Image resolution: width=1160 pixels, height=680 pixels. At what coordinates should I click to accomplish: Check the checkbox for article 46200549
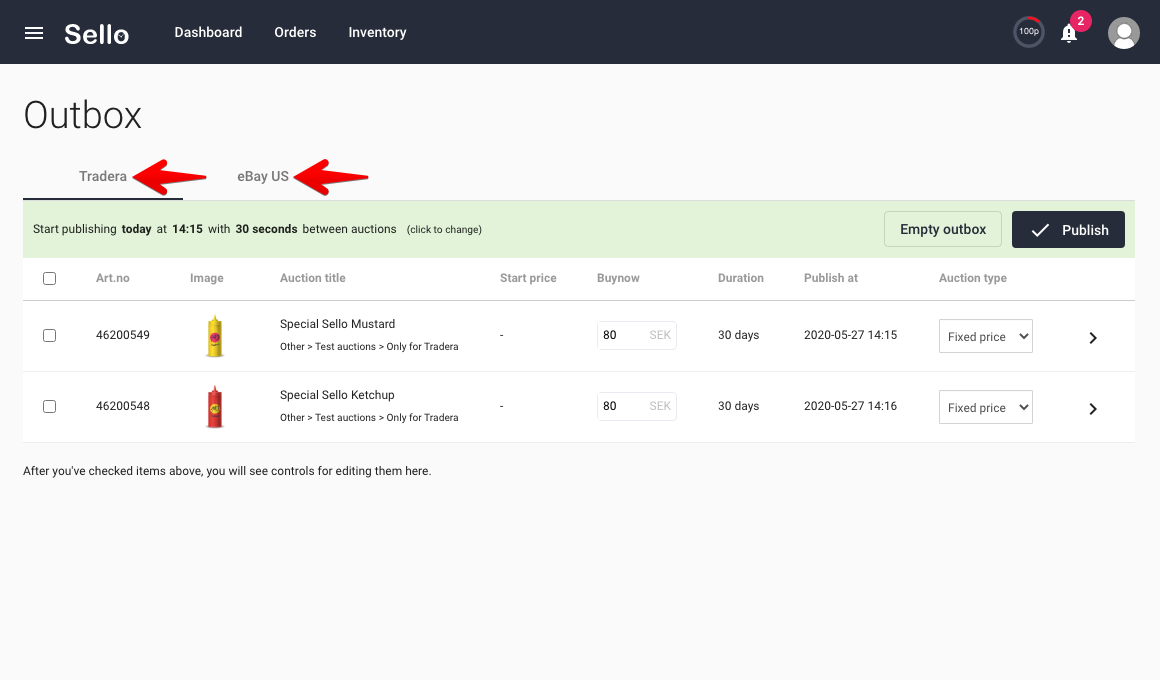point(50,335)
